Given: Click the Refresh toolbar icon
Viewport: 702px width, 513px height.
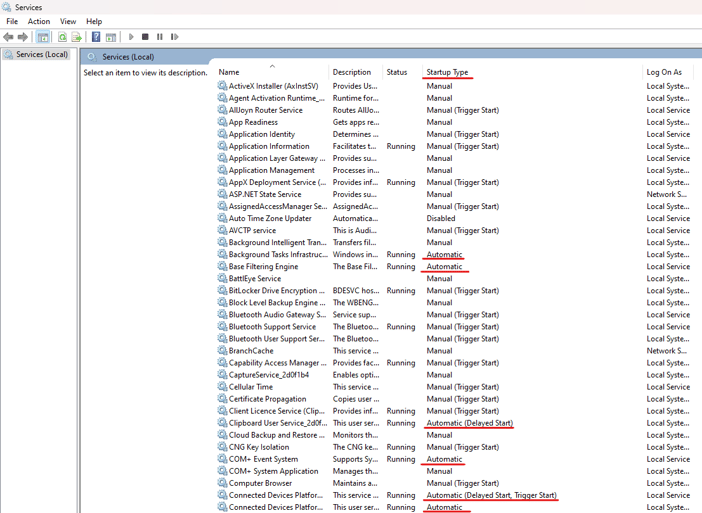Looking at the screenshot, I should tap(62, 37).
